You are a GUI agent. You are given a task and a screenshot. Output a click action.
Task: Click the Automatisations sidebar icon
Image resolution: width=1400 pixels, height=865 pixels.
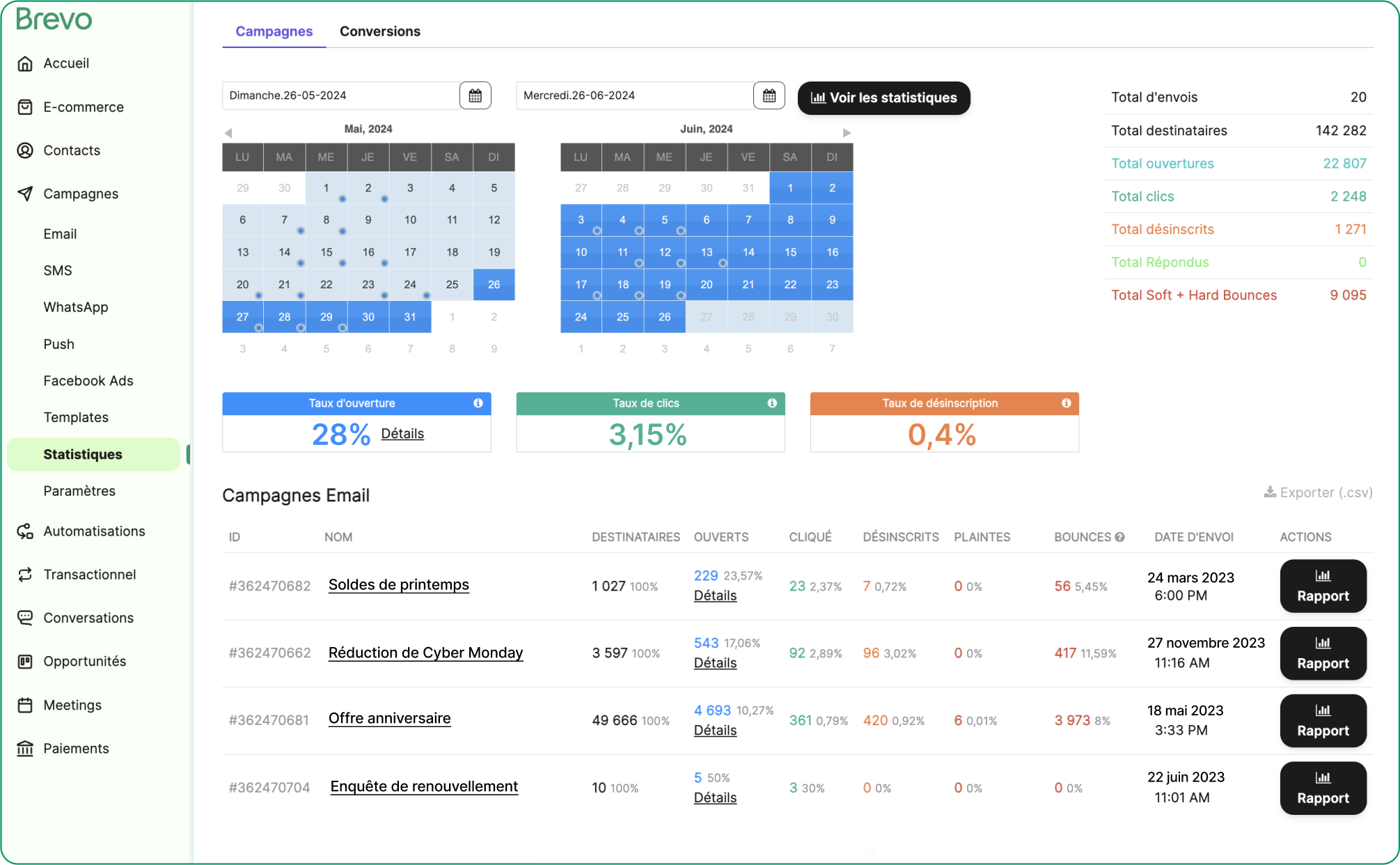(25, 531)
